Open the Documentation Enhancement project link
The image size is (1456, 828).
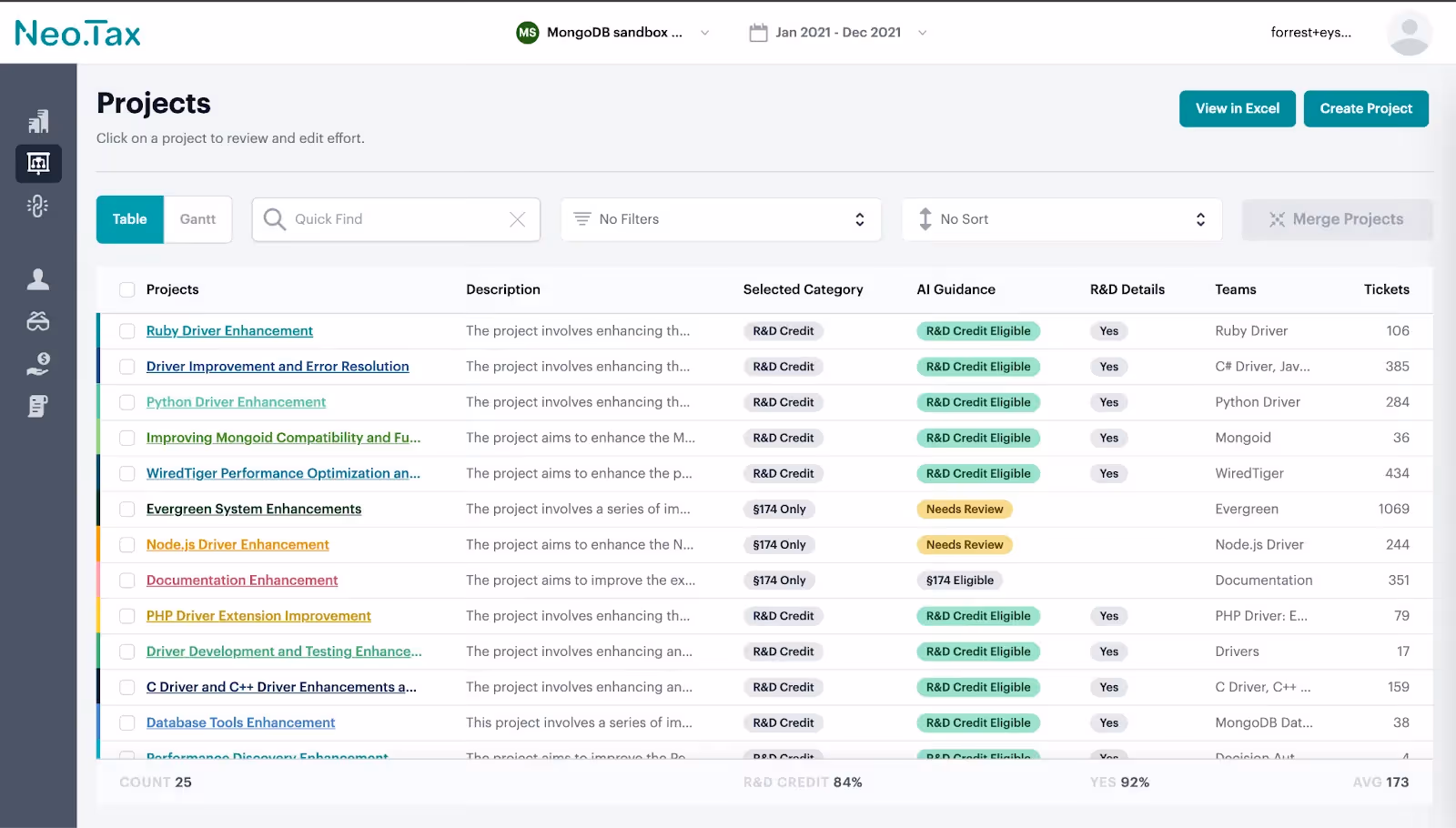pos(242,581)
